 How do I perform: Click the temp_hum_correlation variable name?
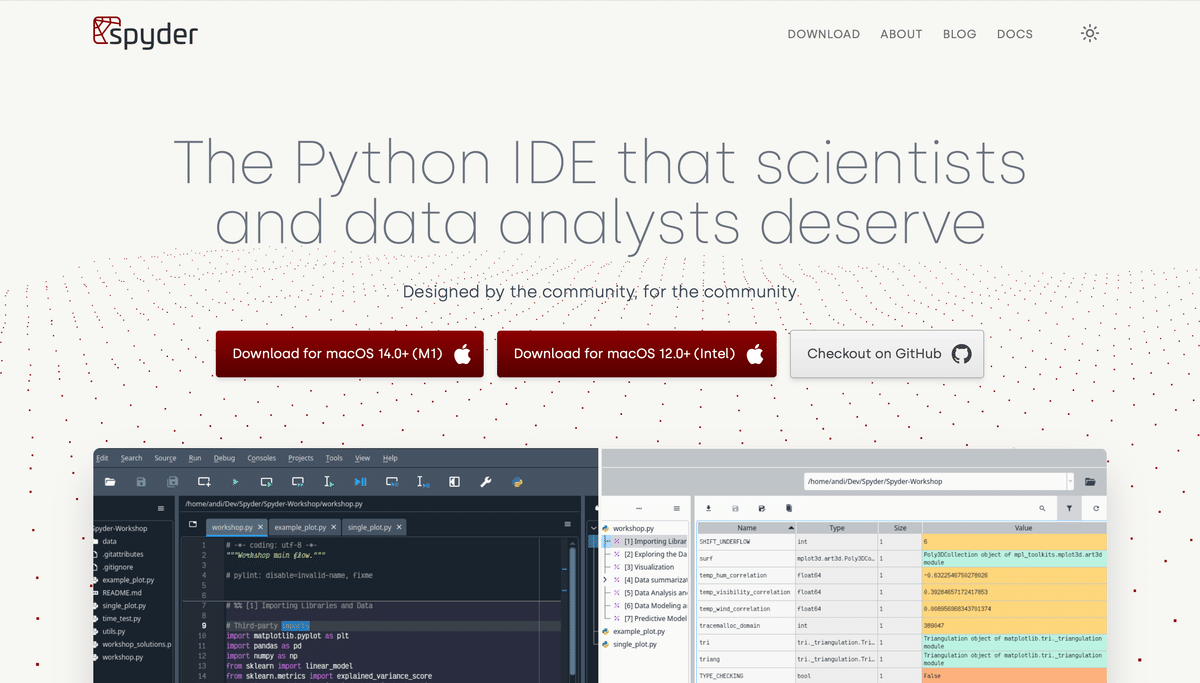733,575
